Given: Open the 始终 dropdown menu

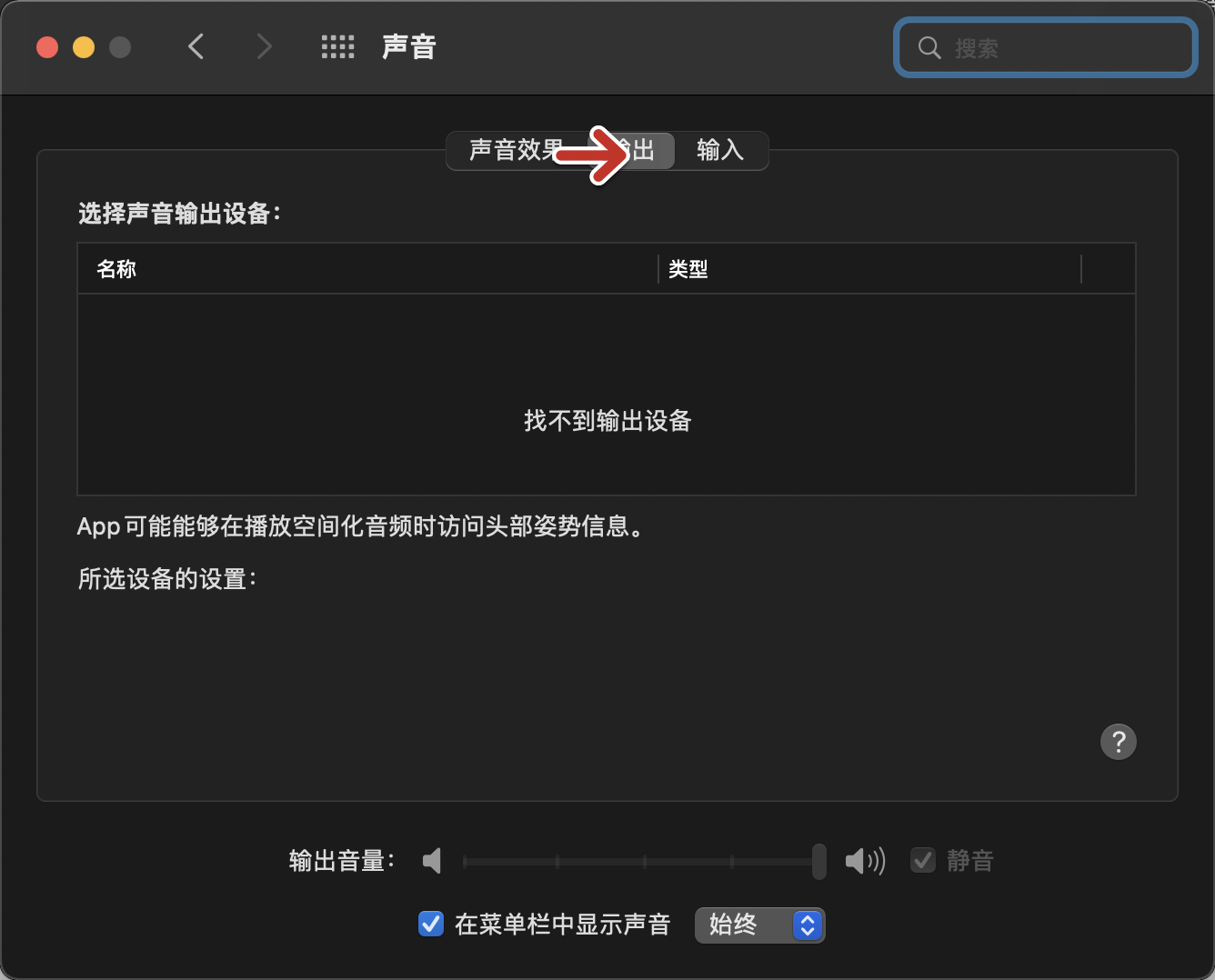Looking at the screenshot, I should [x=759, y=925].
